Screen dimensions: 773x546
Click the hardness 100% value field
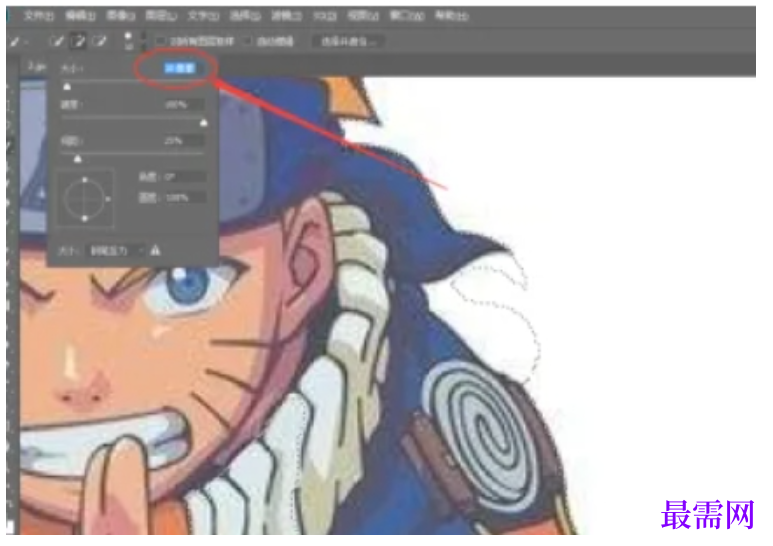[x=181, y=105]
